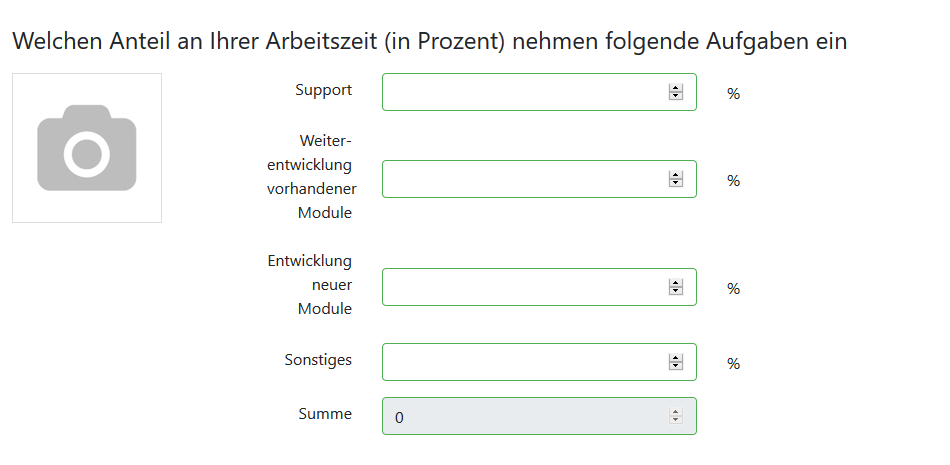Click the Arbeitszeit question heading
Viewport: 950px width, 465px height.
pos(430,41)
